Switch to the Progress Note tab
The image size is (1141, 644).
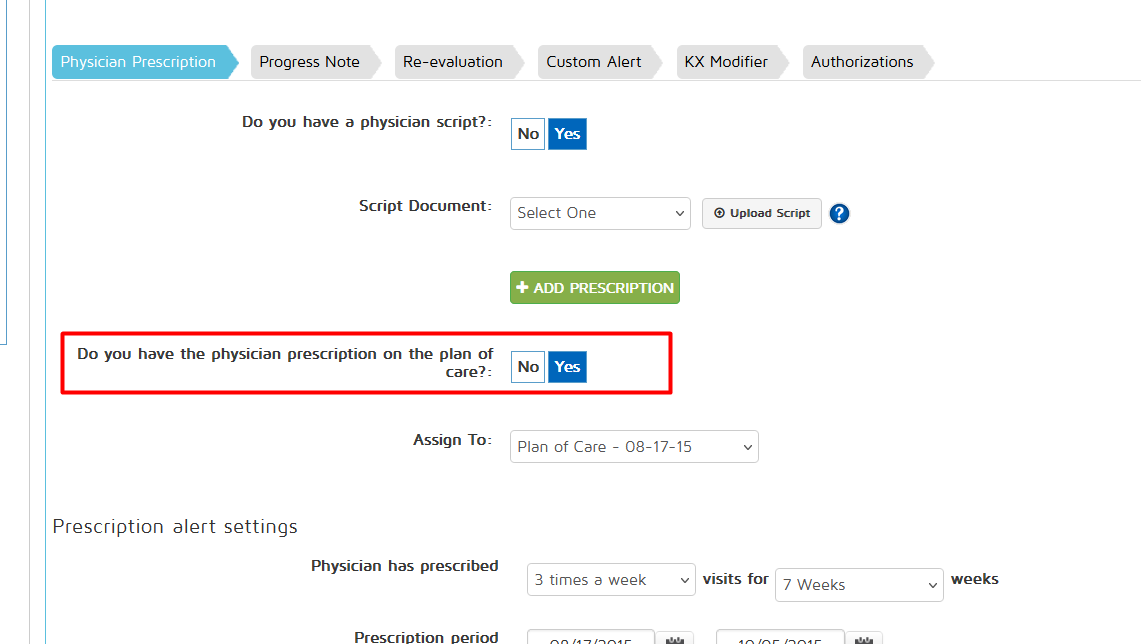tap(309, 62)
